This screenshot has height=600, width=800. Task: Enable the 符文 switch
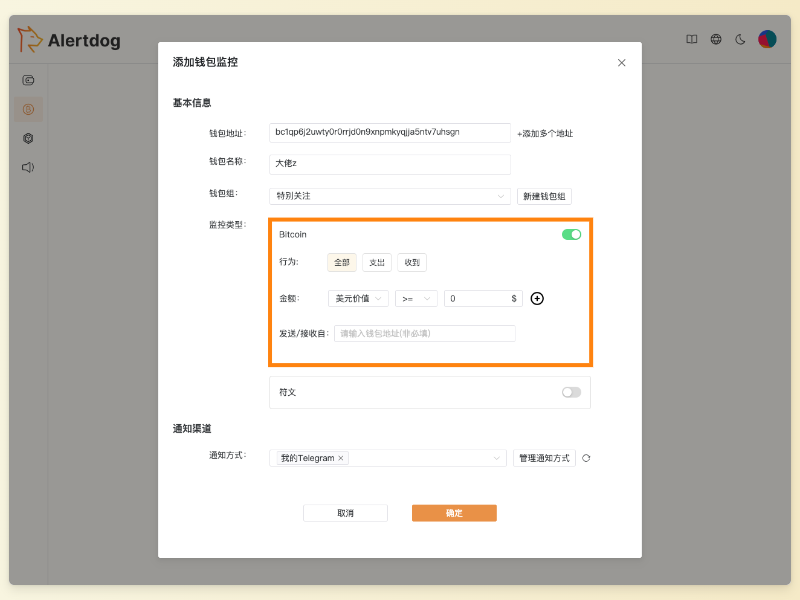[571, 392]
